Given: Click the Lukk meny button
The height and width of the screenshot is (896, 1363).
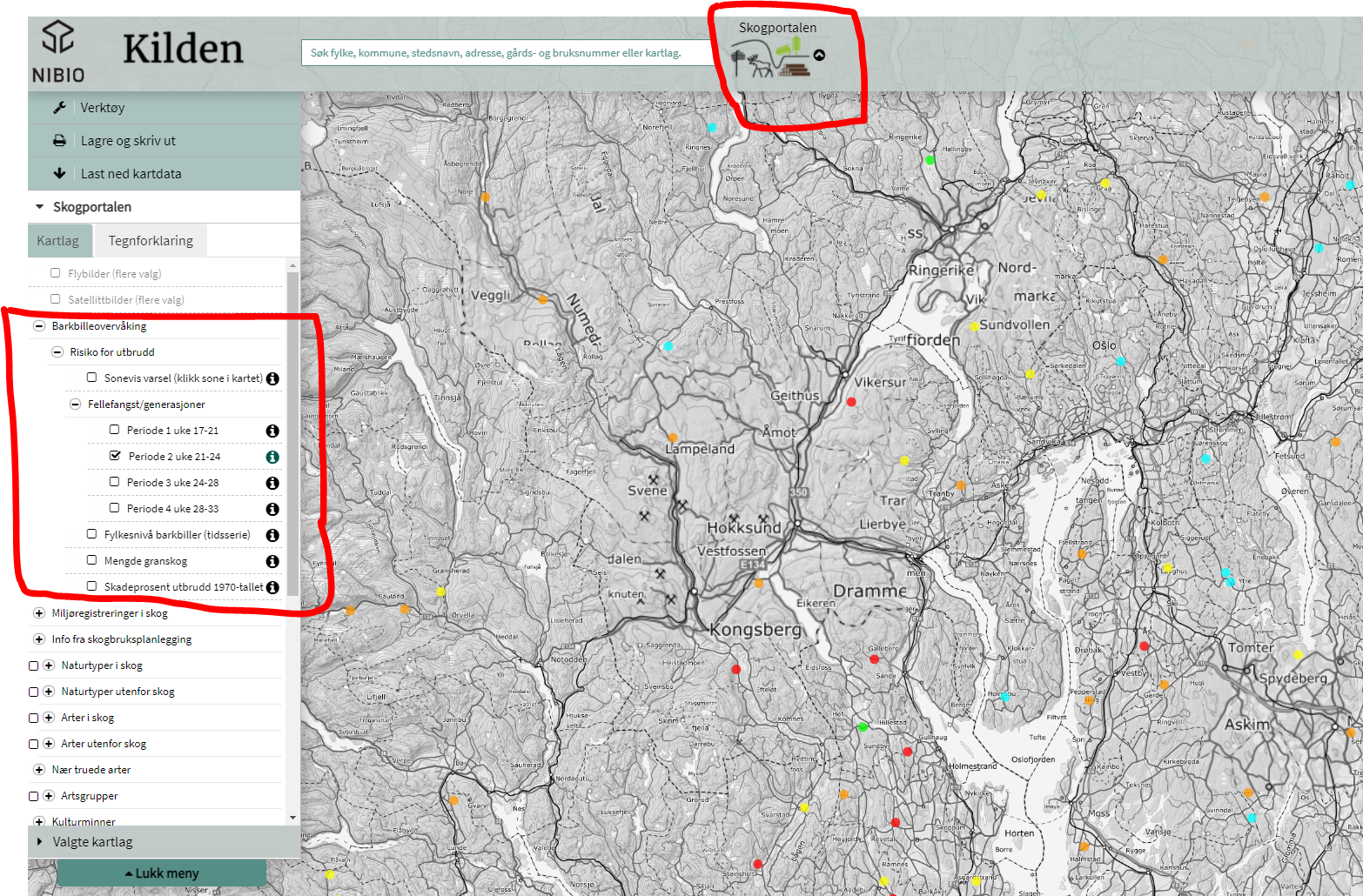Looking at the screenshot, I should pos(162,873).
